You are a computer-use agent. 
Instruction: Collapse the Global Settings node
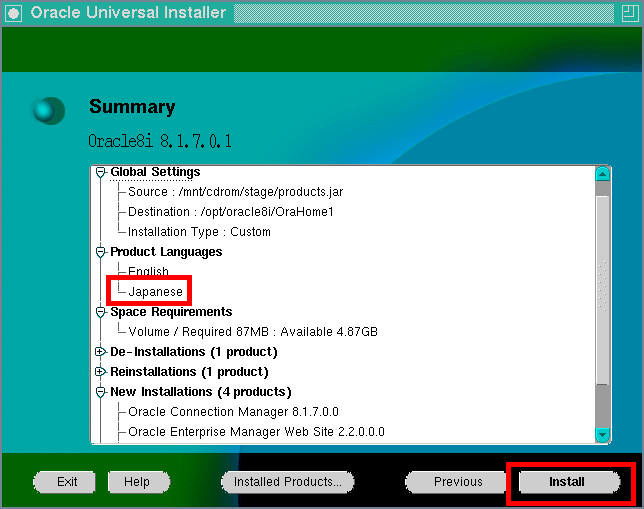coord(100,172)
